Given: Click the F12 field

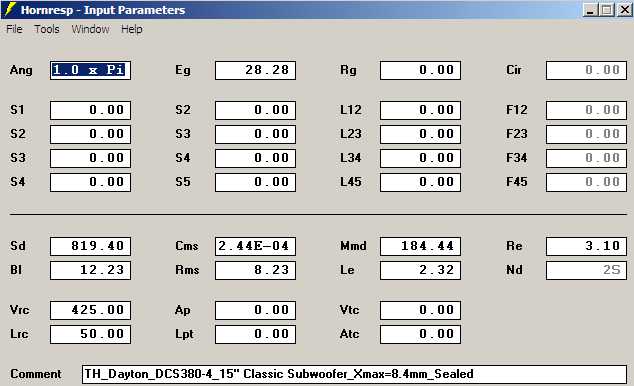Looking at the screenshot, I should pos(586,110).
